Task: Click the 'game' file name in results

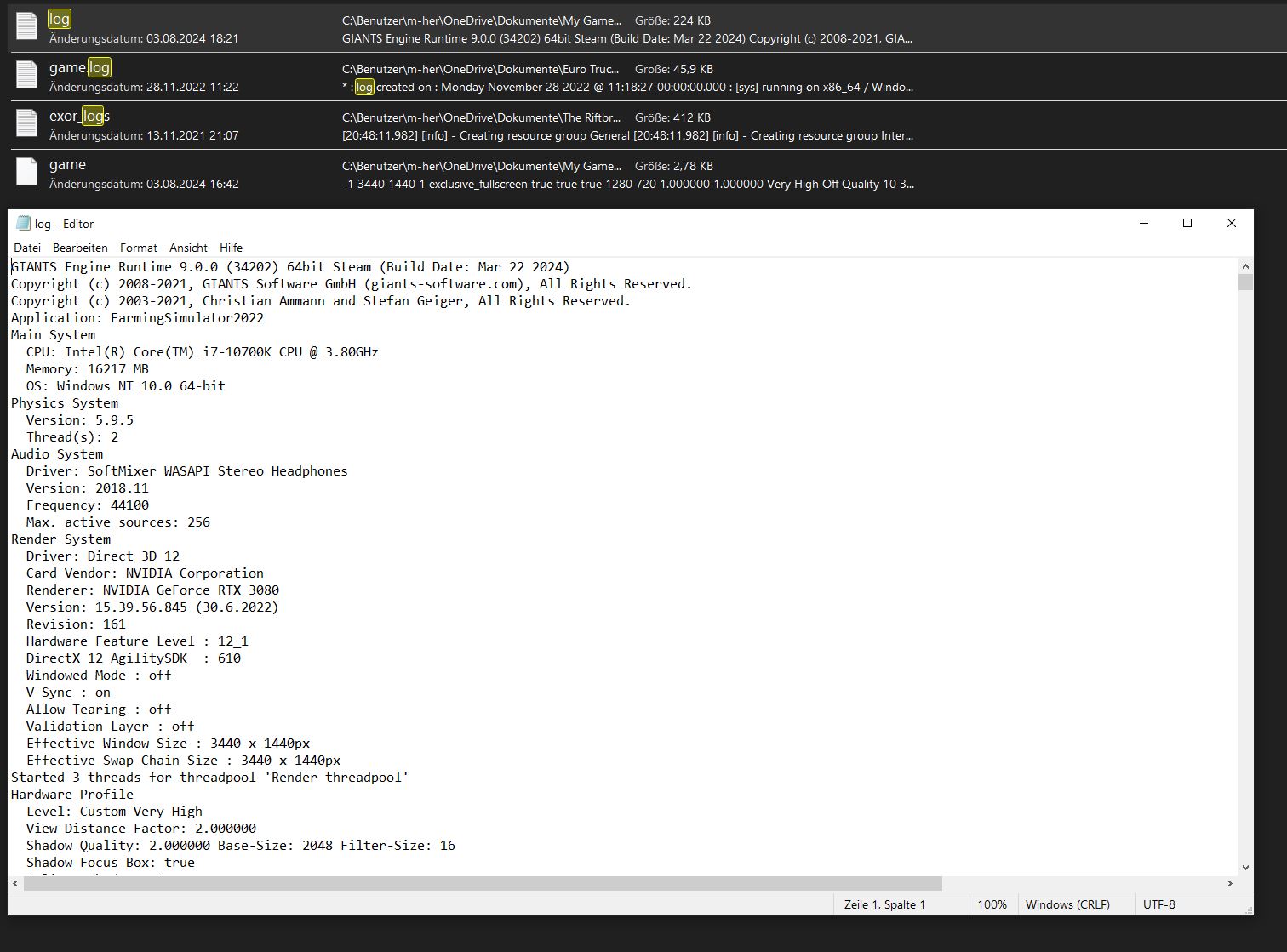Action: point(67,164)
